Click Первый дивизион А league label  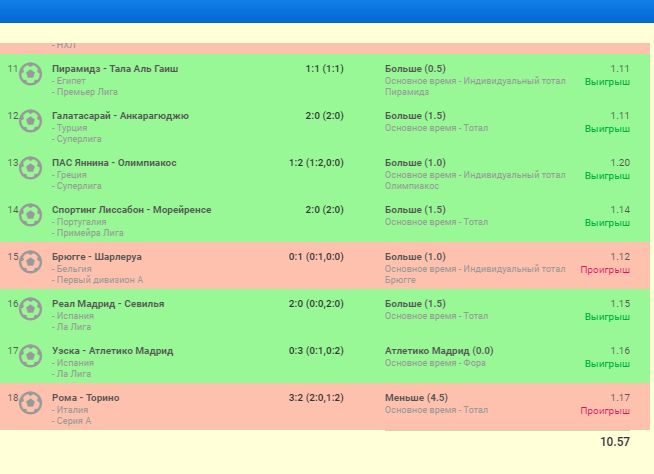(x=100, y=280)
